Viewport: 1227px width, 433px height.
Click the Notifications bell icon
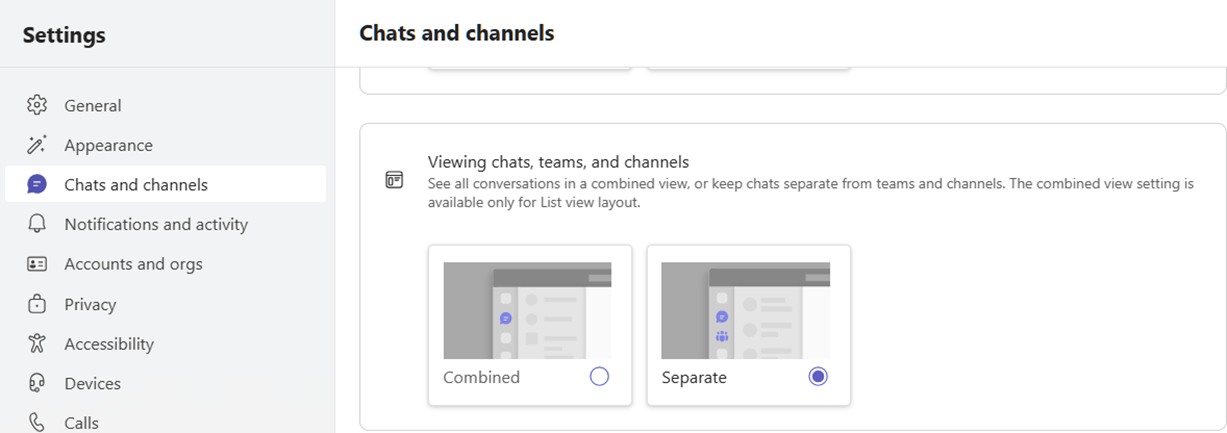pyautogui.click(x=37, y=224)
